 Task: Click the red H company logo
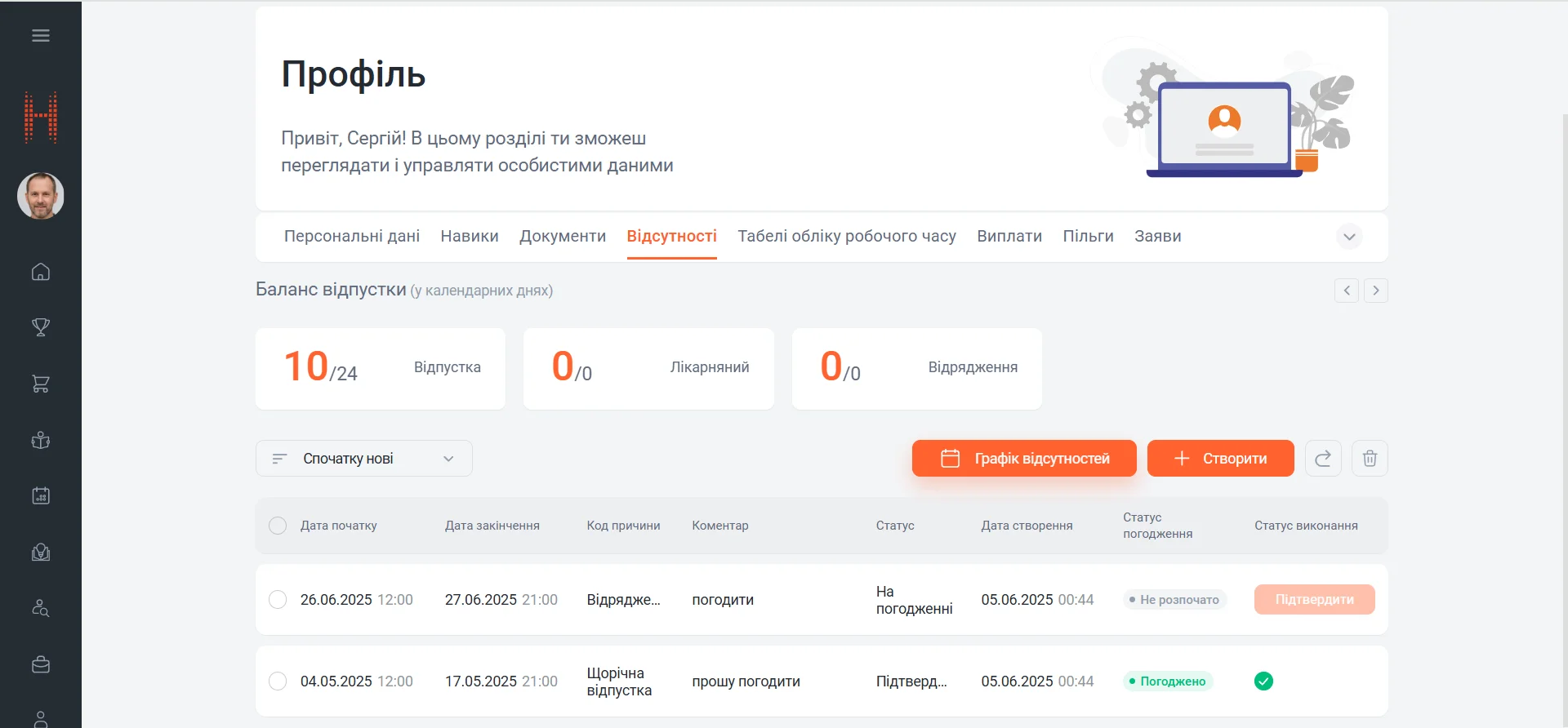pyautogui.click(x=41, y=118)
